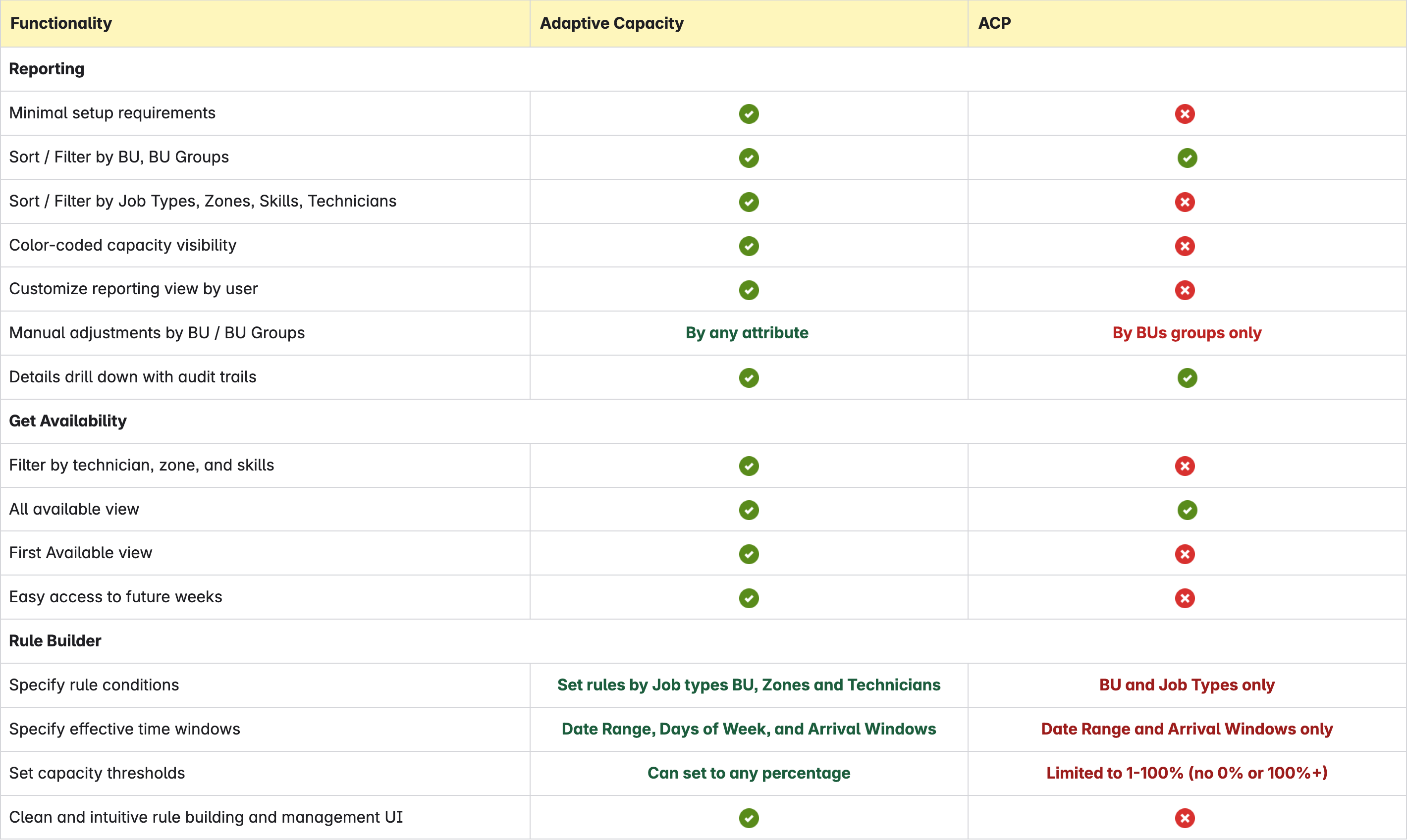Click ACP green check for Details drill down
The height and width of the screenshot is (840, 1407).
coord(1187,378)
